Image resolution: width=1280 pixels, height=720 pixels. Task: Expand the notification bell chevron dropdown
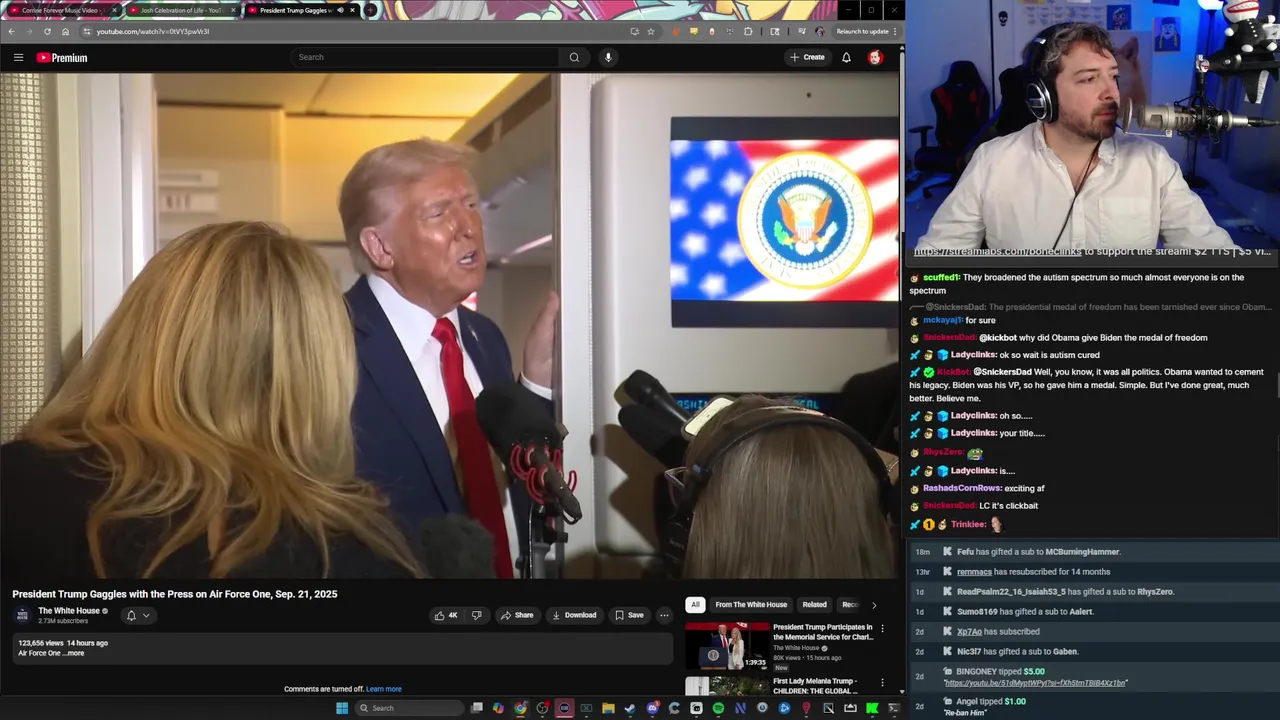(146, 616)
